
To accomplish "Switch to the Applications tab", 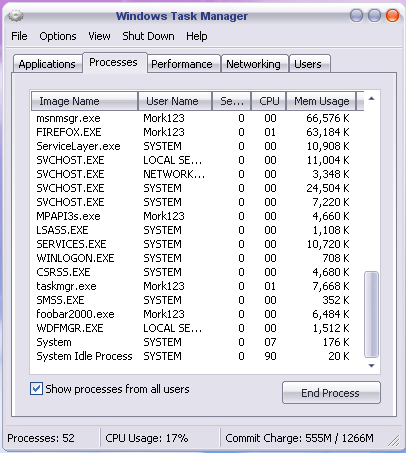I will tap(47, 64).
